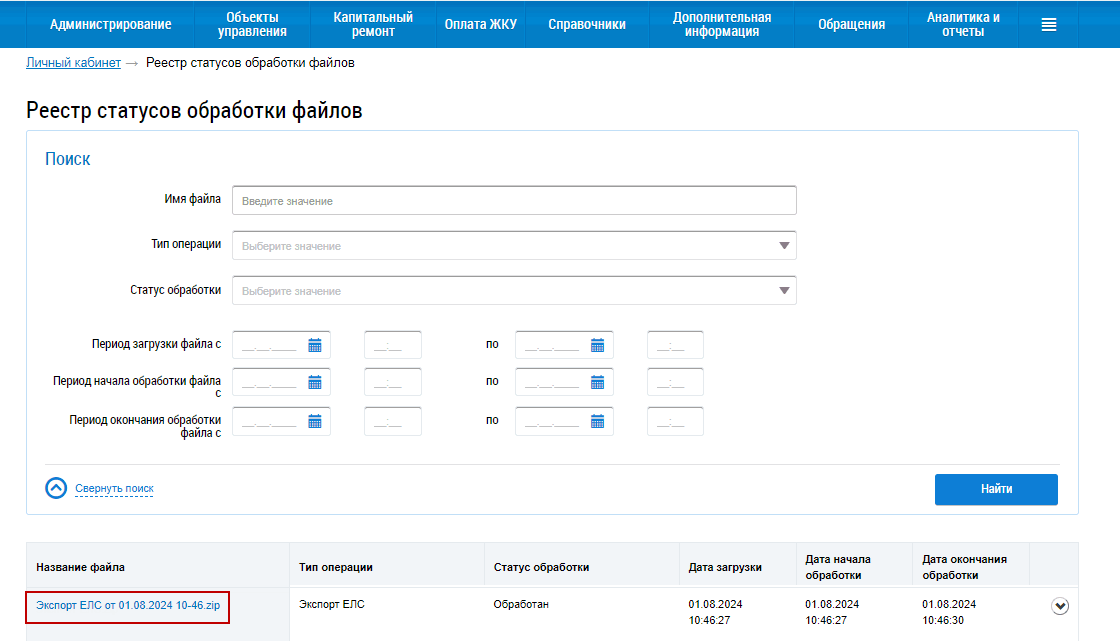
Task: Focus processing start period to-time field
Action: (675, 382)
